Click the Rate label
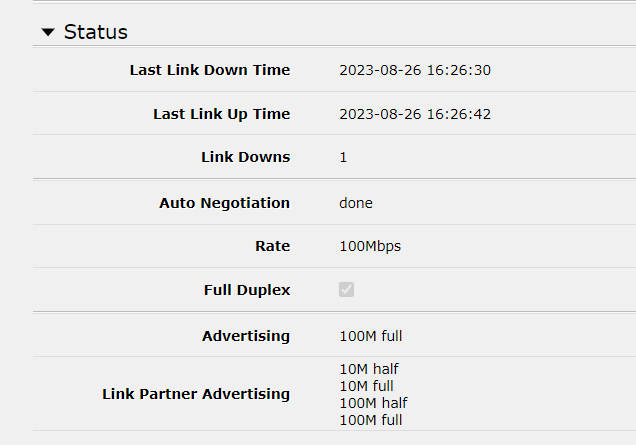The height and width of the screenshot is (445, 636). [273, 246]
